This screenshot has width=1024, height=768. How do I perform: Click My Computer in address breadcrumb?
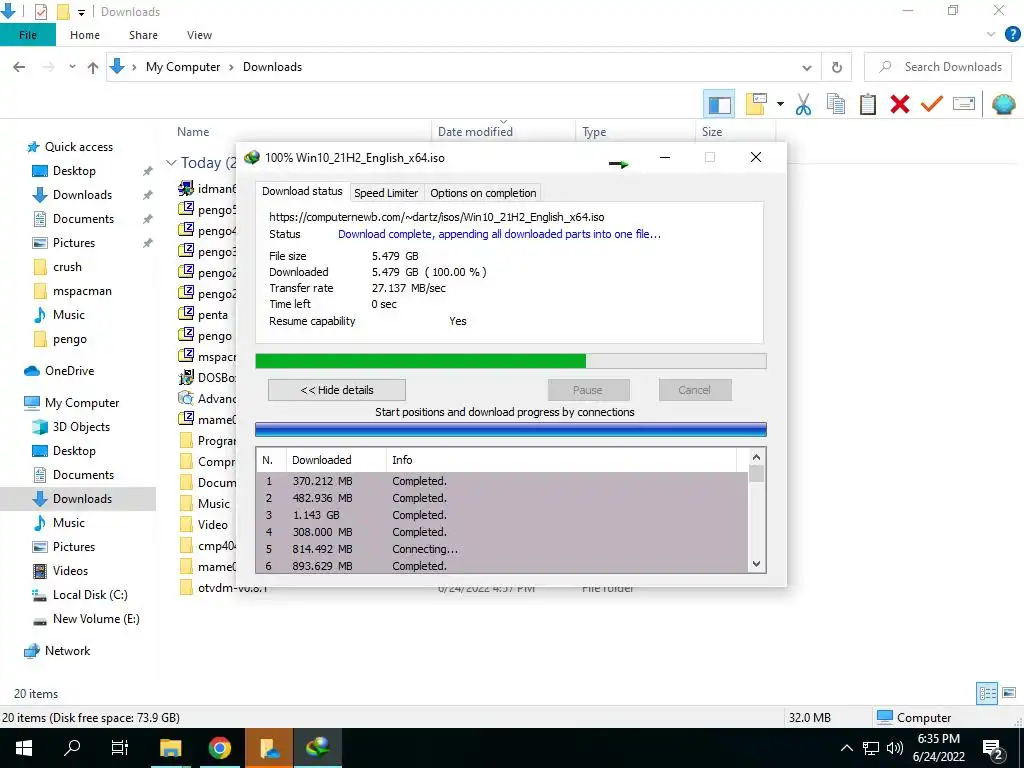pos(183,67)
